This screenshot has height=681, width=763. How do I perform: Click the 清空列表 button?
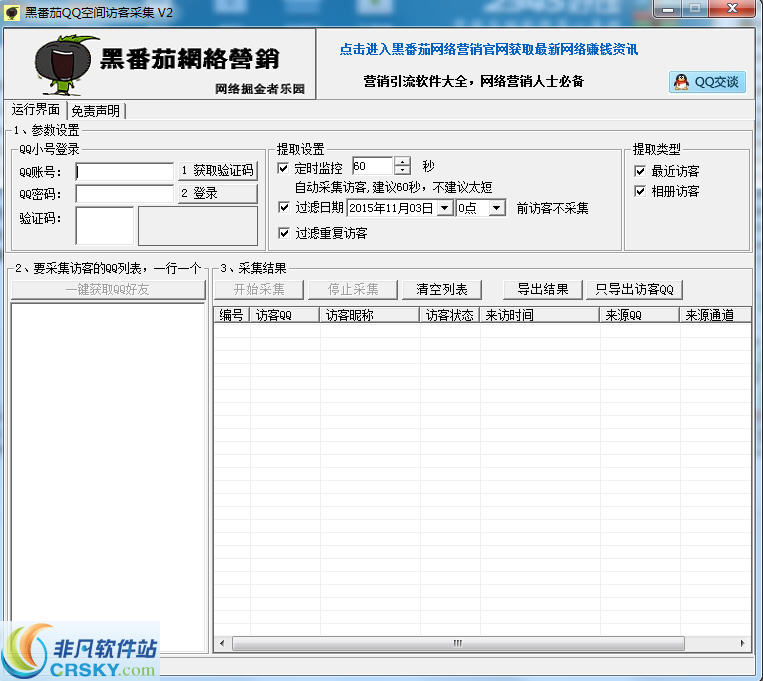(x=442, y=290)
